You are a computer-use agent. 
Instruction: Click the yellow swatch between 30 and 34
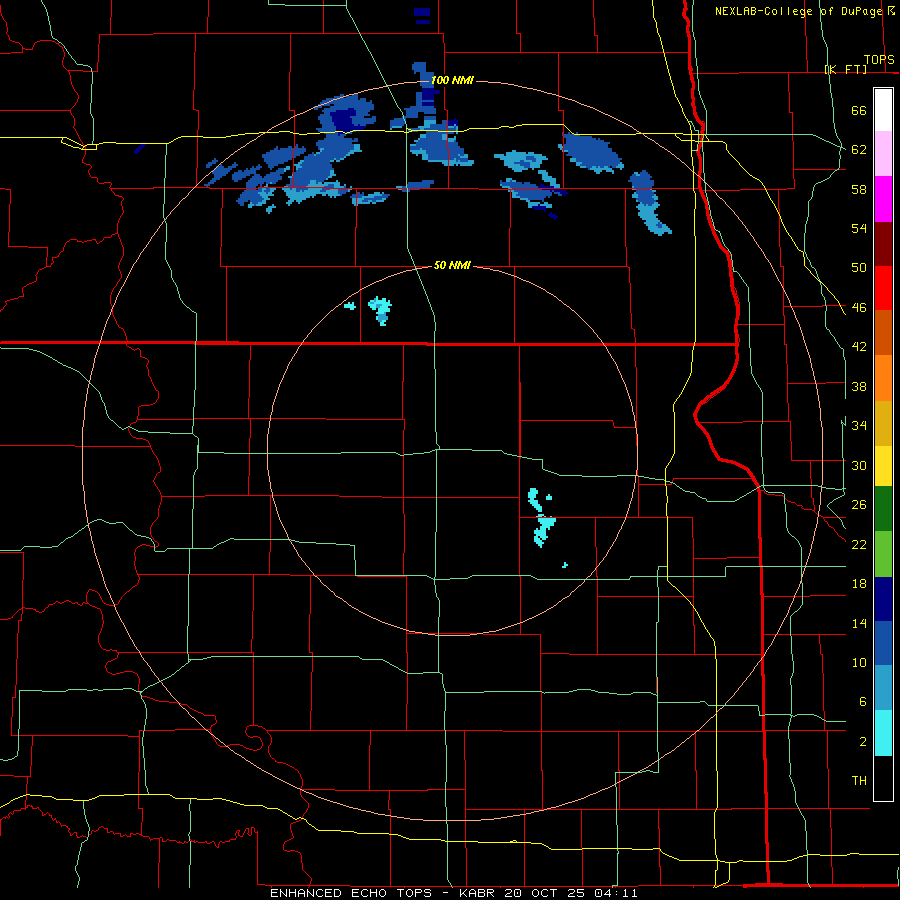coord(883,465)
